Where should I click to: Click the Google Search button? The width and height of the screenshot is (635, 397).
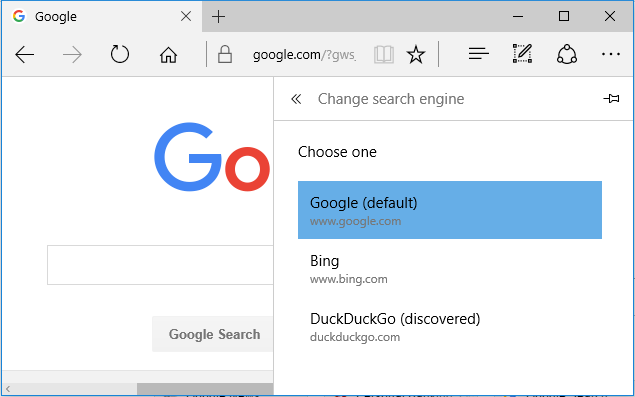tap(213, 334)
